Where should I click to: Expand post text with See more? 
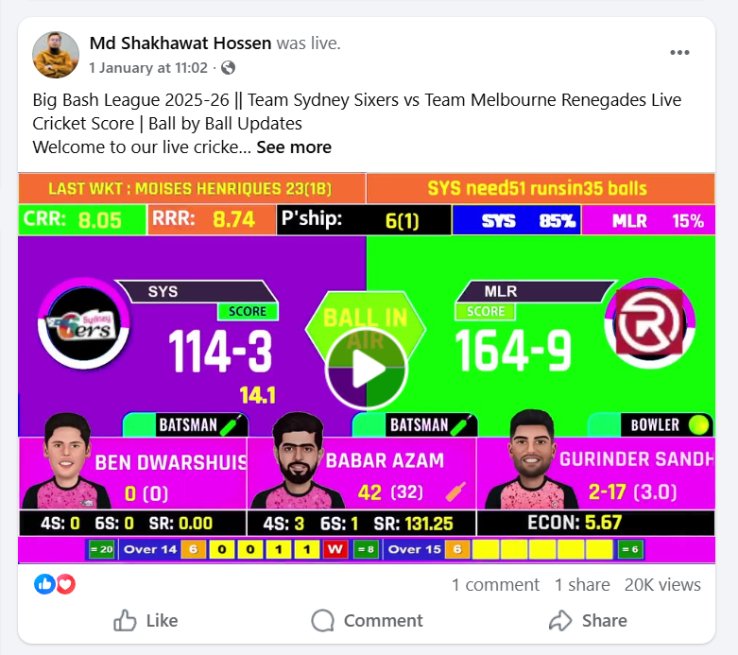tap(294, 147)
